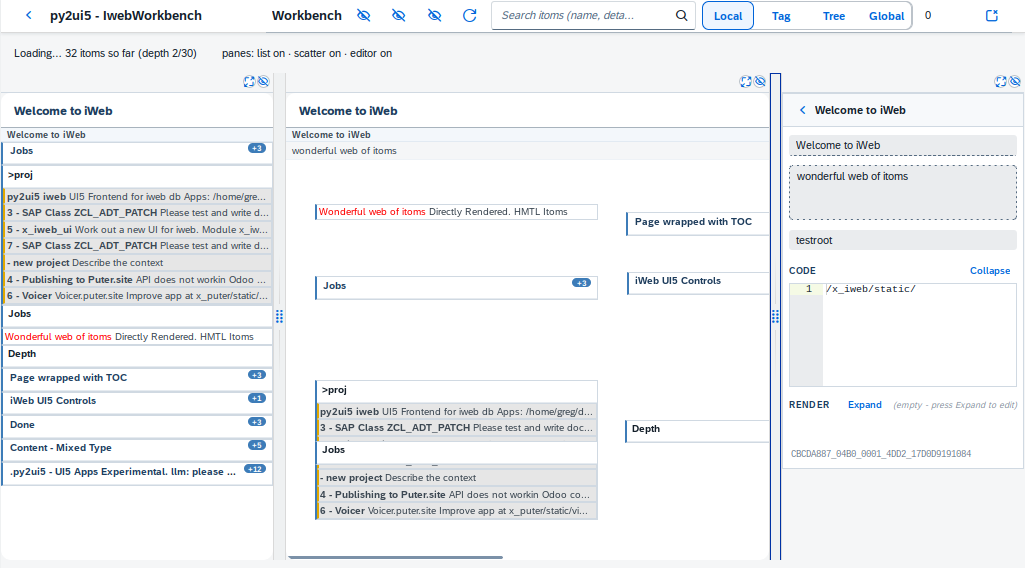Maximize the editor pane with fullscreen icon
The width and height of the screenshot is (1025, 568).
click(x=1000, y=82)
